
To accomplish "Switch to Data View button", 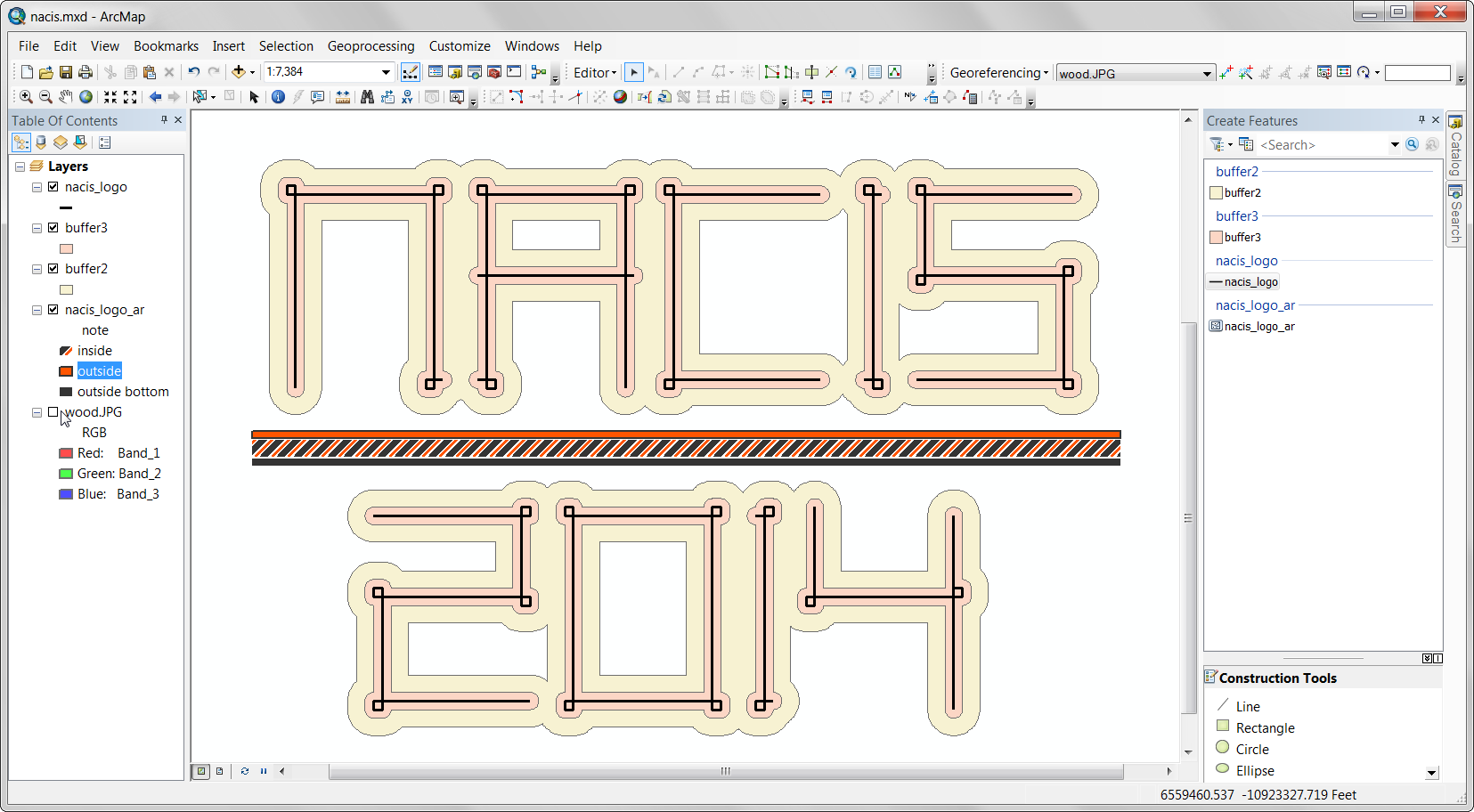I will click(201, 771).
